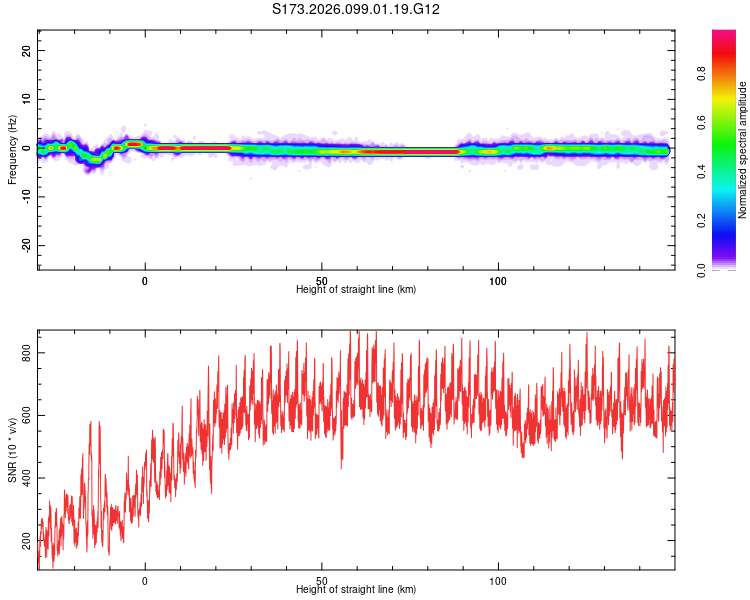
Task: Click the upper plot's "Height of straight line" label
Action: 356,289
